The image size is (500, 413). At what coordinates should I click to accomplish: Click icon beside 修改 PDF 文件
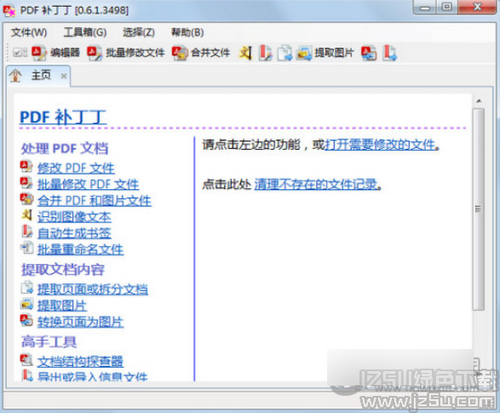pos(26,166)
